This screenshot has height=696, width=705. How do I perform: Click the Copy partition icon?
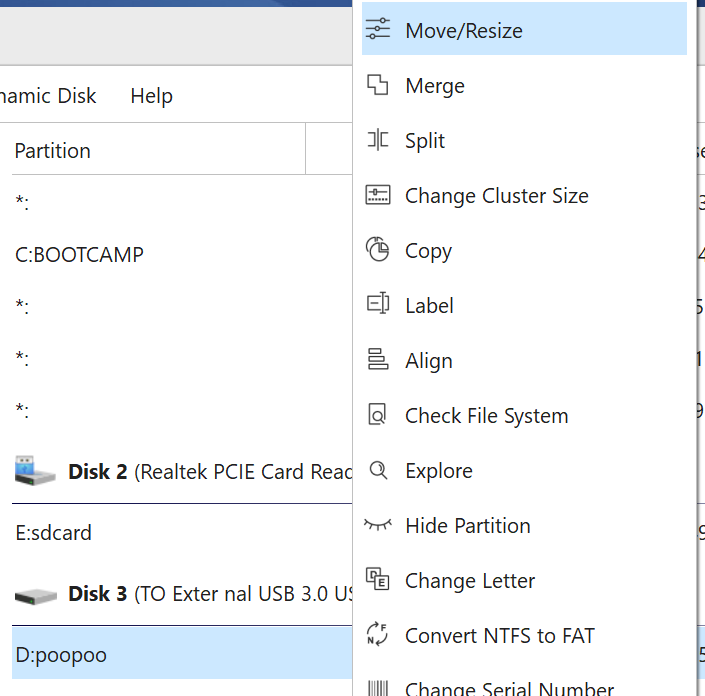(x=378, y=251)
